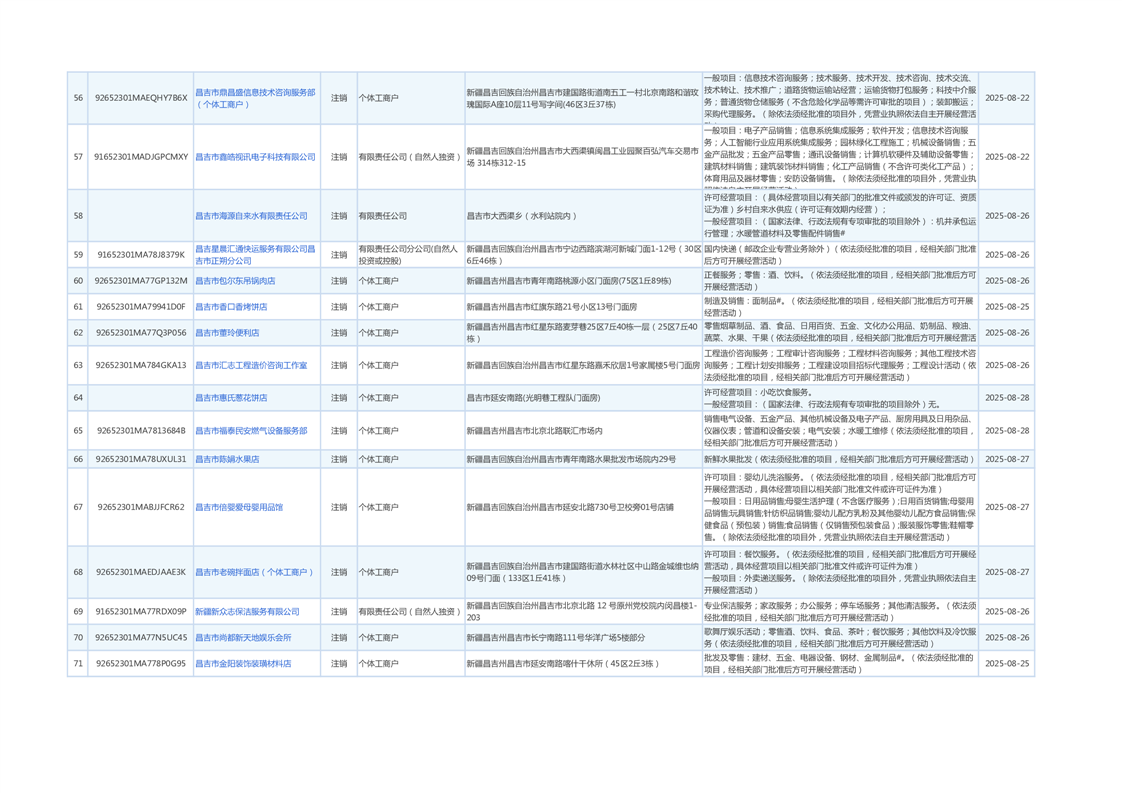Image resolution: width=1122 pixels, height=793 pixels.
Task: Open the 昌吉市包尔东吊锅肉店 link
Action: tap(235, 281)
